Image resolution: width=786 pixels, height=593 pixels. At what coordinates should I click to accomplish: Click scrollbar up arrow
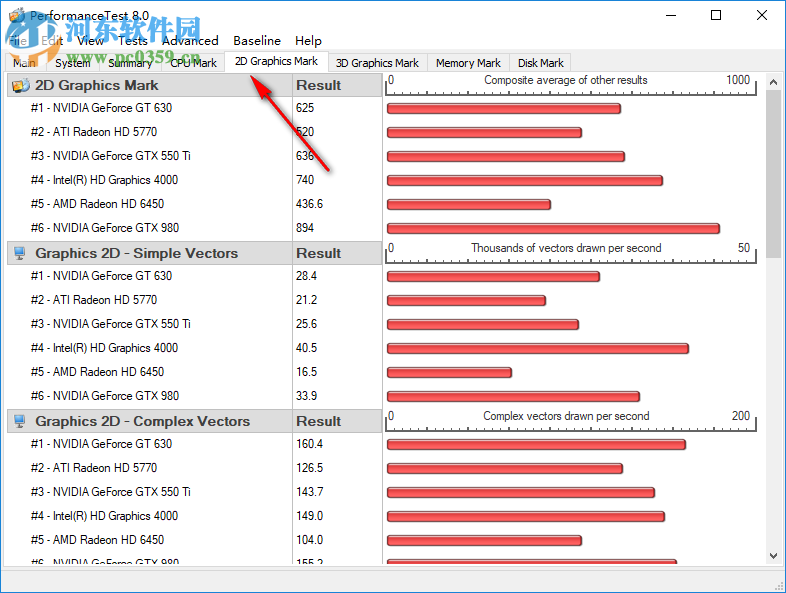pyautogui.click(x=773, y=82)
